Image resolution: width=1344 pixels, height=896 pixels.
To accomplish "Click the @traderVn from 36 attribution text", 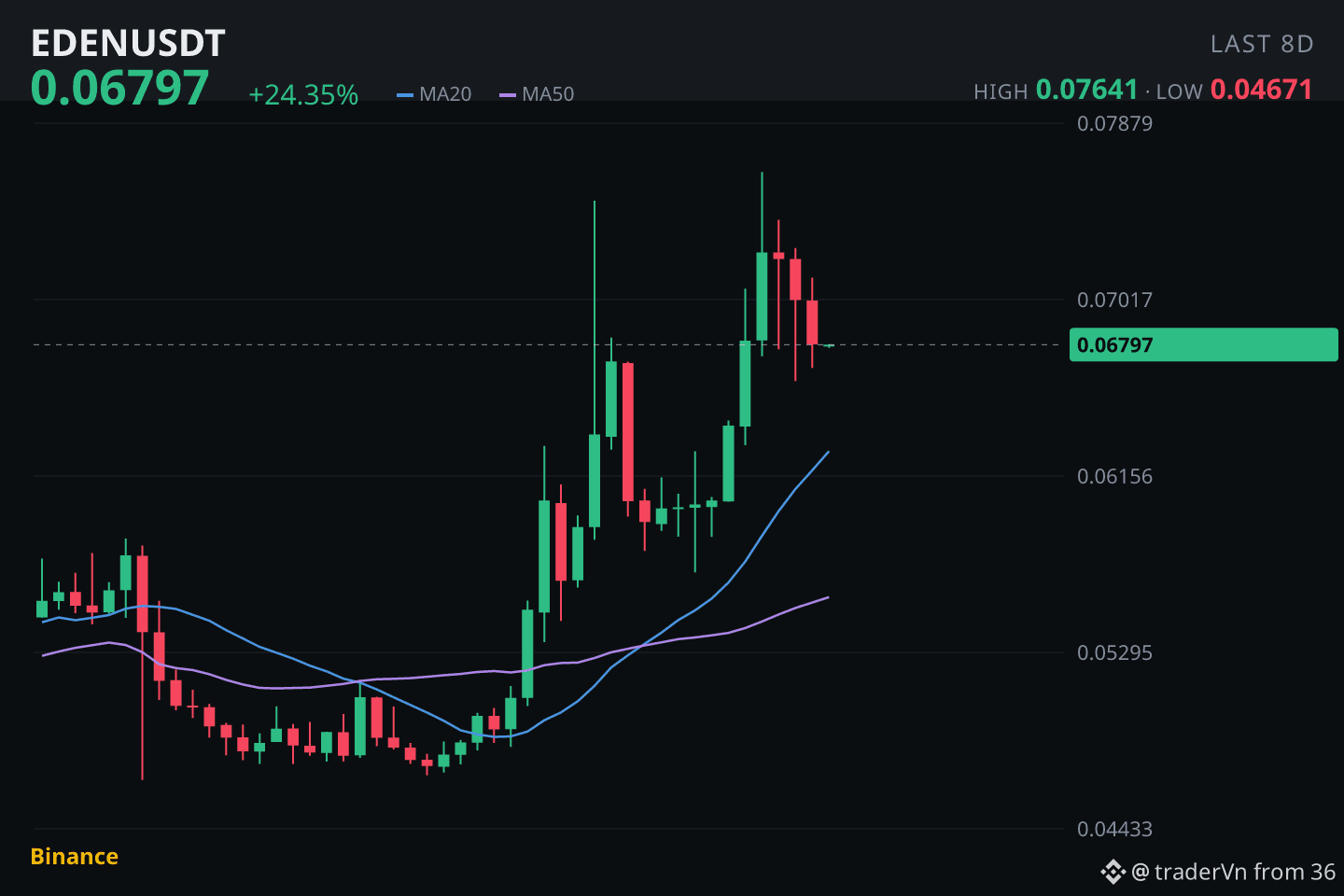I will pos(1234,873).
